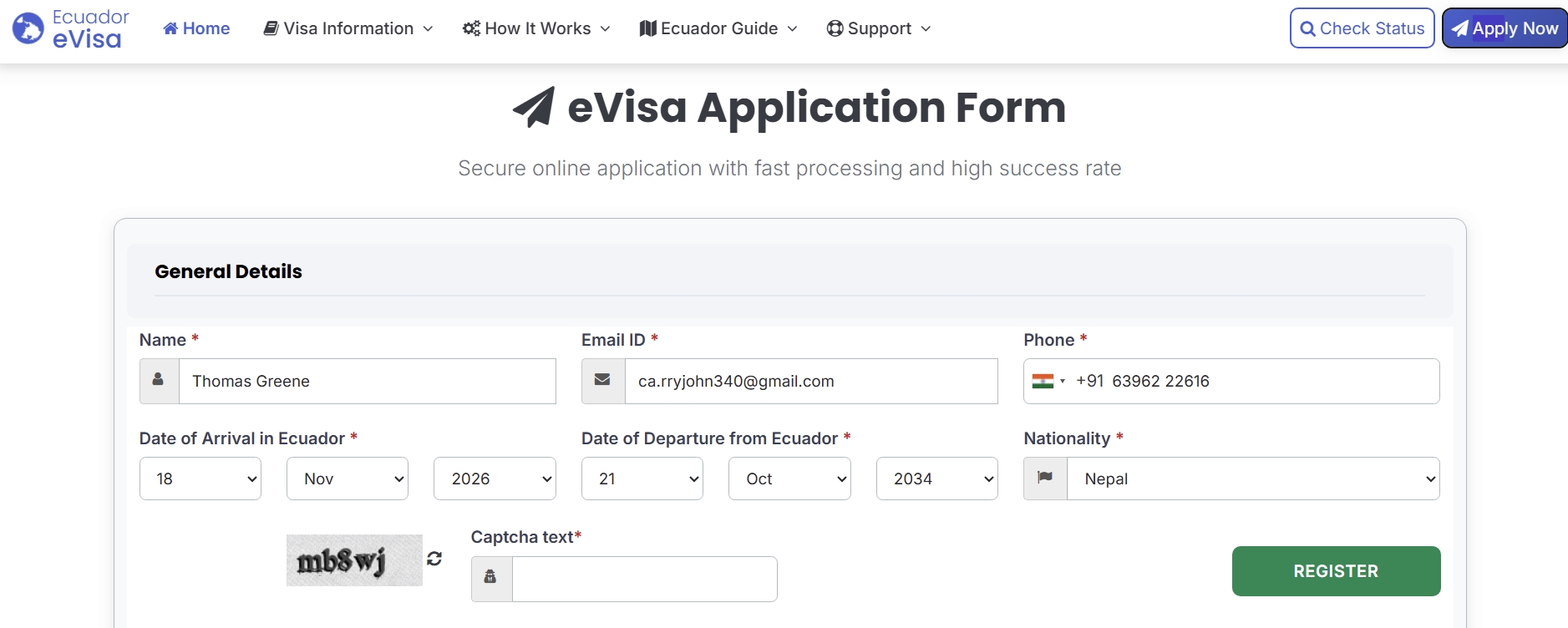The height and width of the screenshot is (628, 1568).
Task: Open arrival day dropdown showing 18
Action: click(200, 479)
